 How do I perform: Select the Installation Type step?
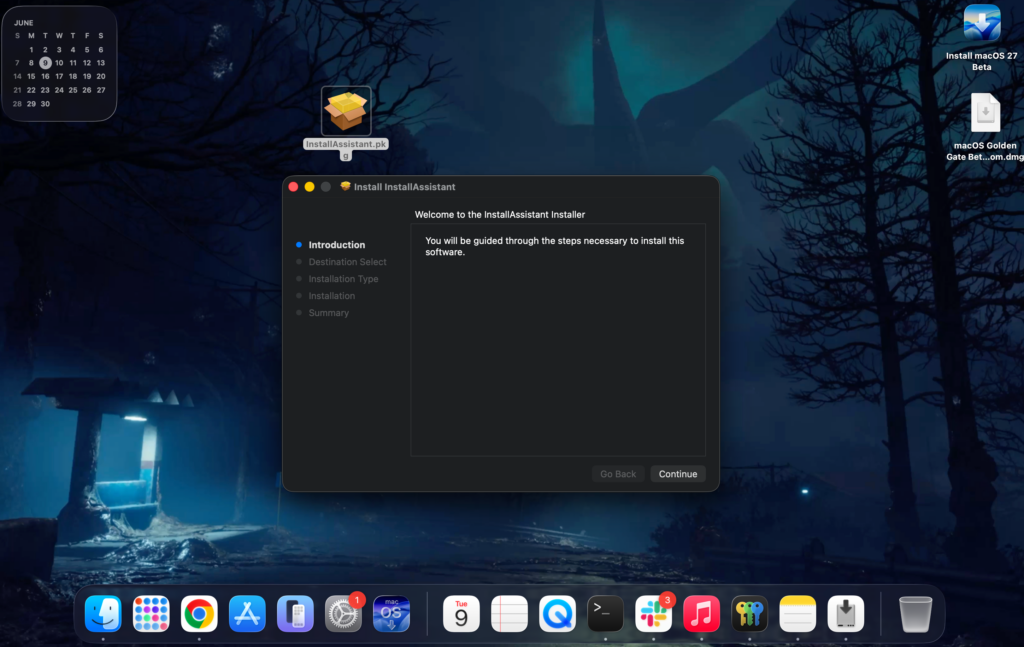click(x=343, y=279)
